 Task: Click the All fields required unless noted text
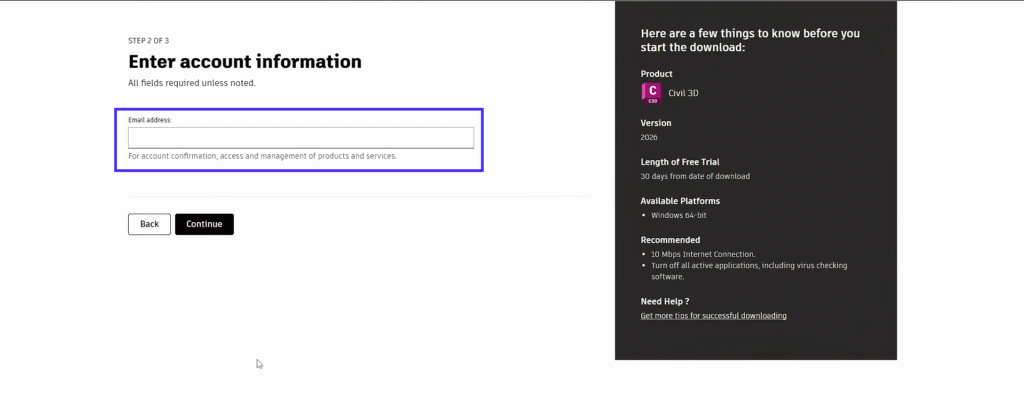point(192,83)
